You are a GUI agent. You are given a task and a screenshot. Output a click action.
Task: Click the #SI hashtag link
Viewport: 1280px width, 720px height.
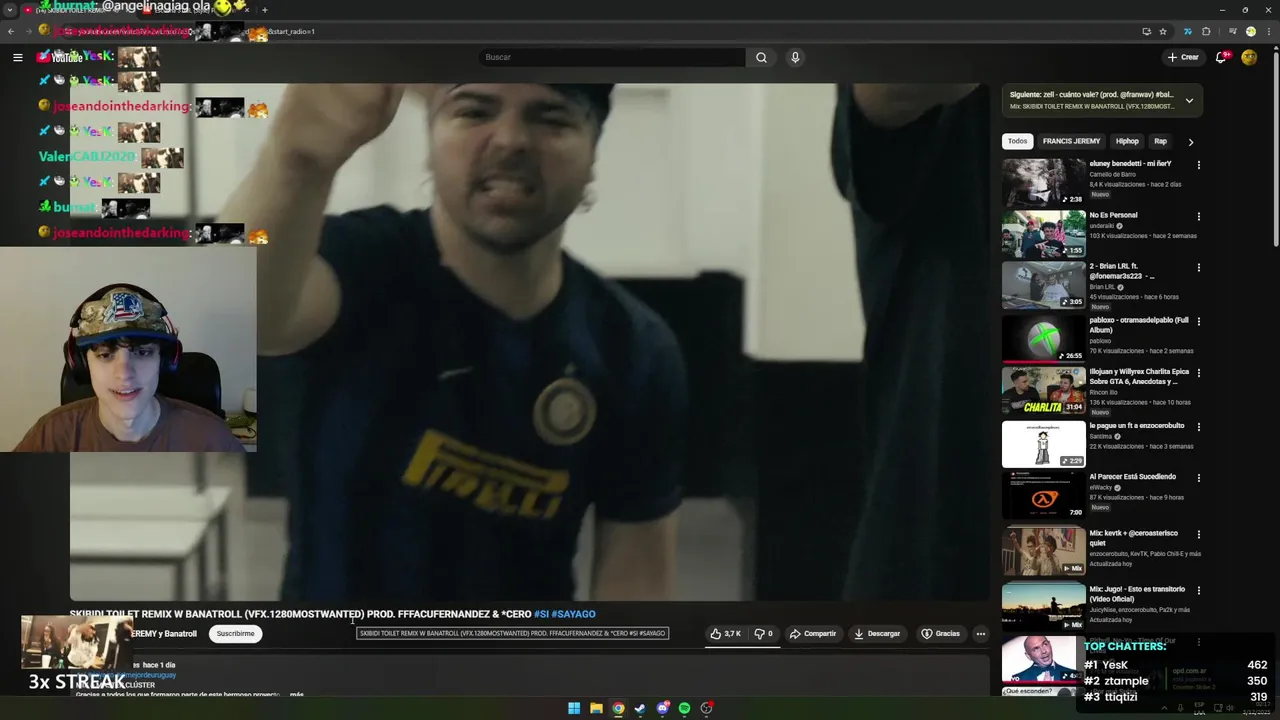point(541,614)
